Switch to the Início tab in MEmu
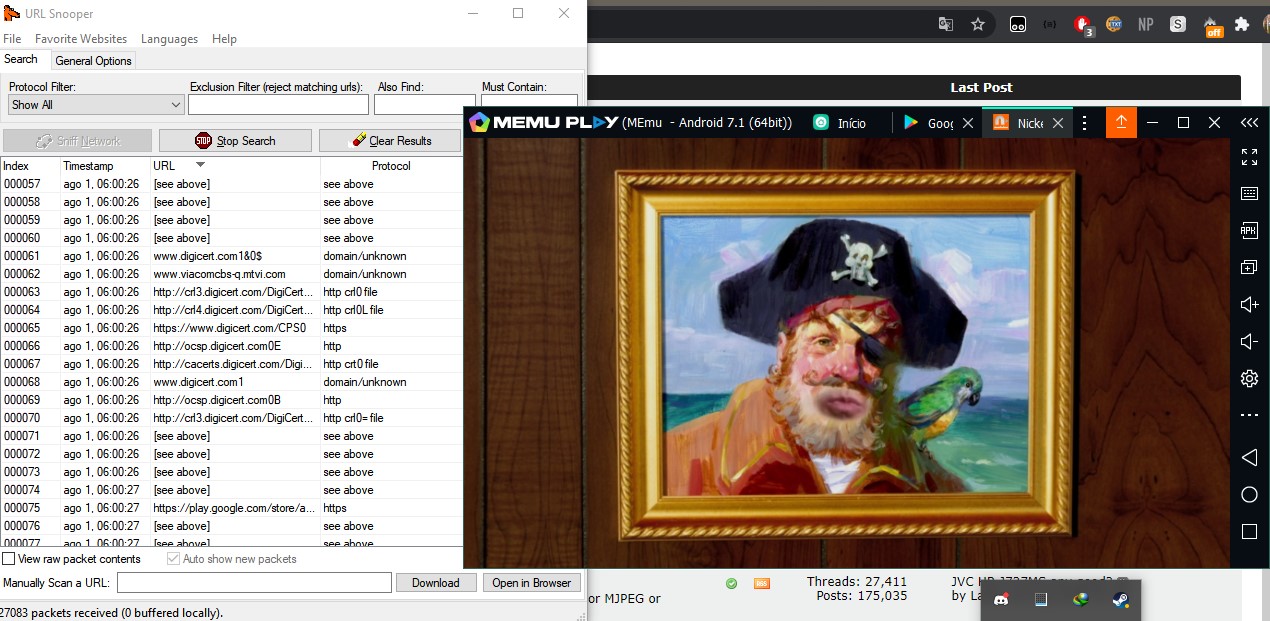Image resolution: width=1270 pixels, height=621 pixels. (x=839, y=123)
